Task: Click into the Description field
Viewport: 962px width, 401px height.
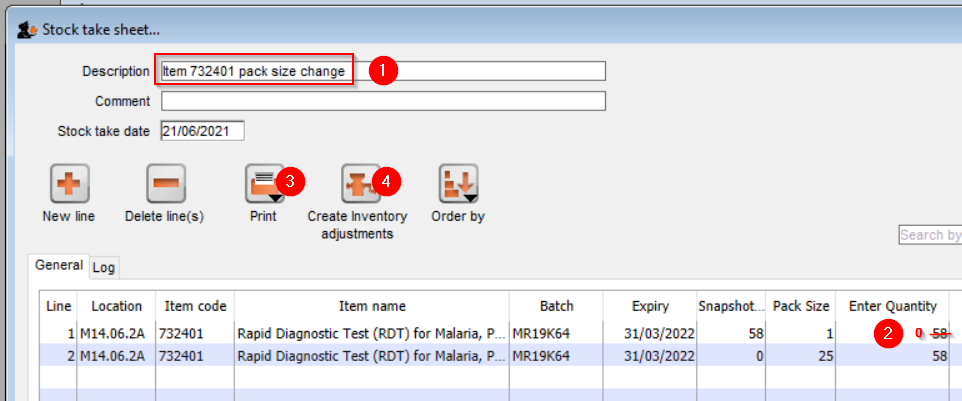Action: [x=382, y=71]
